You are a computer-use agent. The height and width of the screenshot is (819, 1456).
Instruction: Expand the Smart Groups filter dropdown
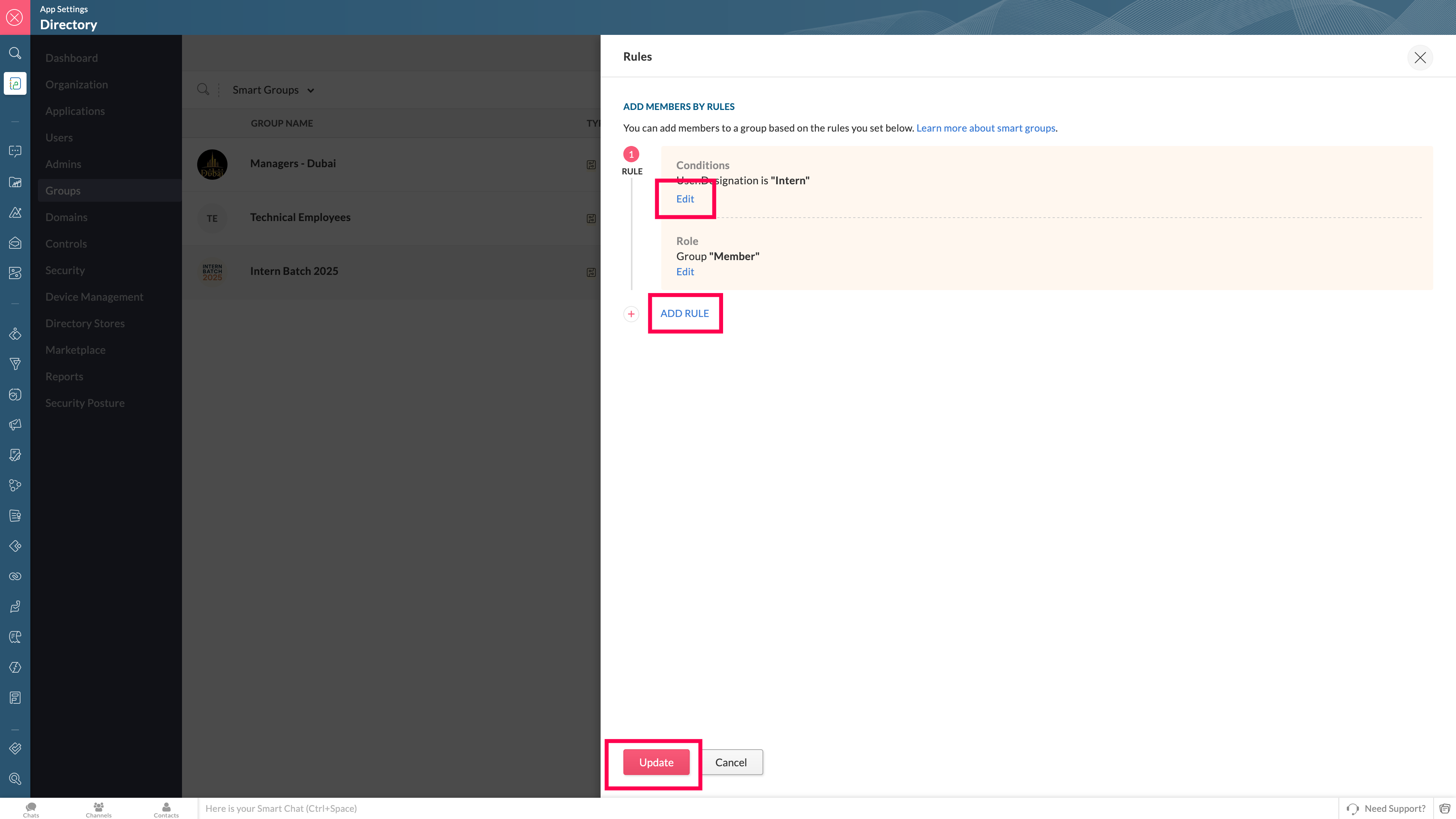click(273, 90)
